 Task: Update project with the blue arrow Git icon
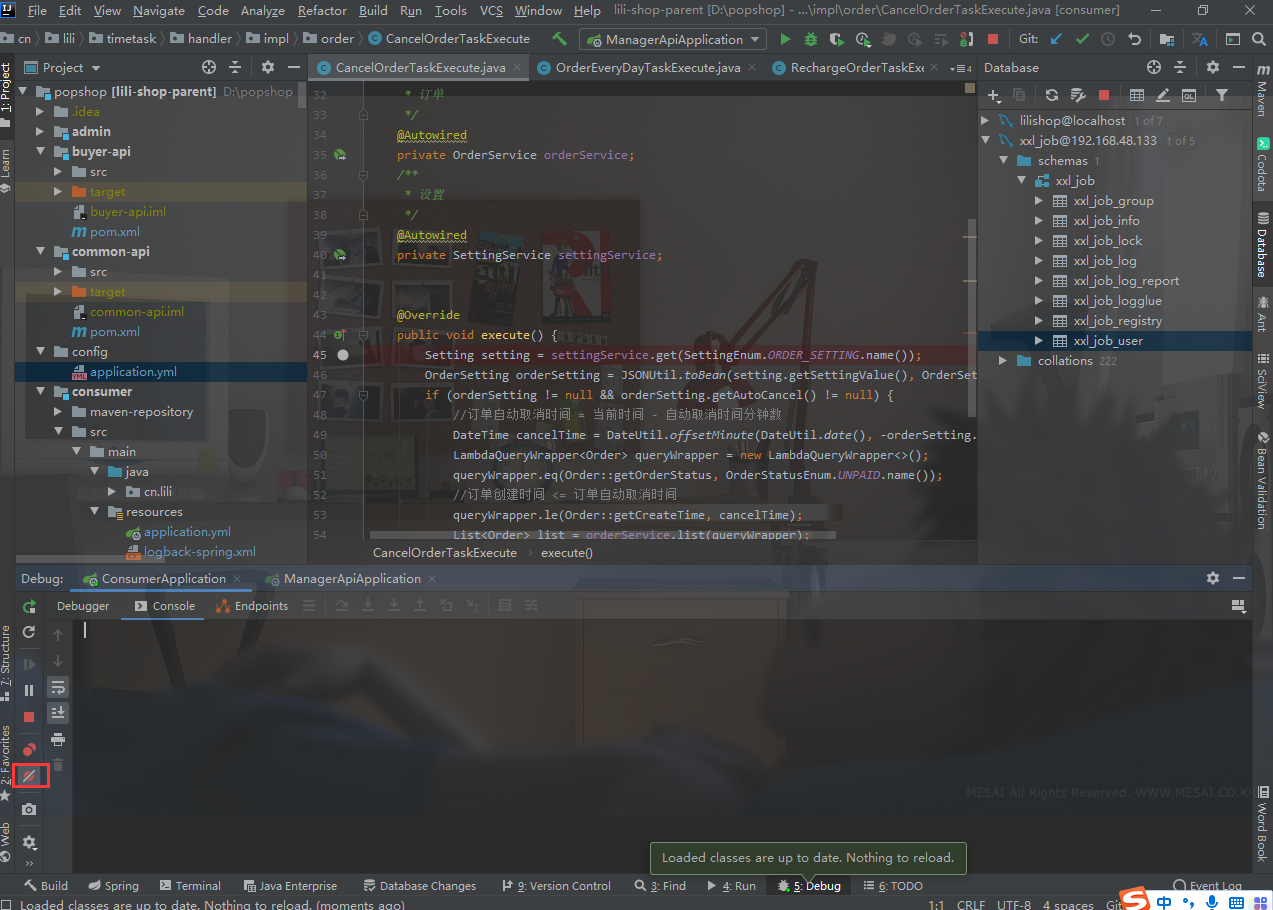pyautogui.click(x=1056, y=40)
